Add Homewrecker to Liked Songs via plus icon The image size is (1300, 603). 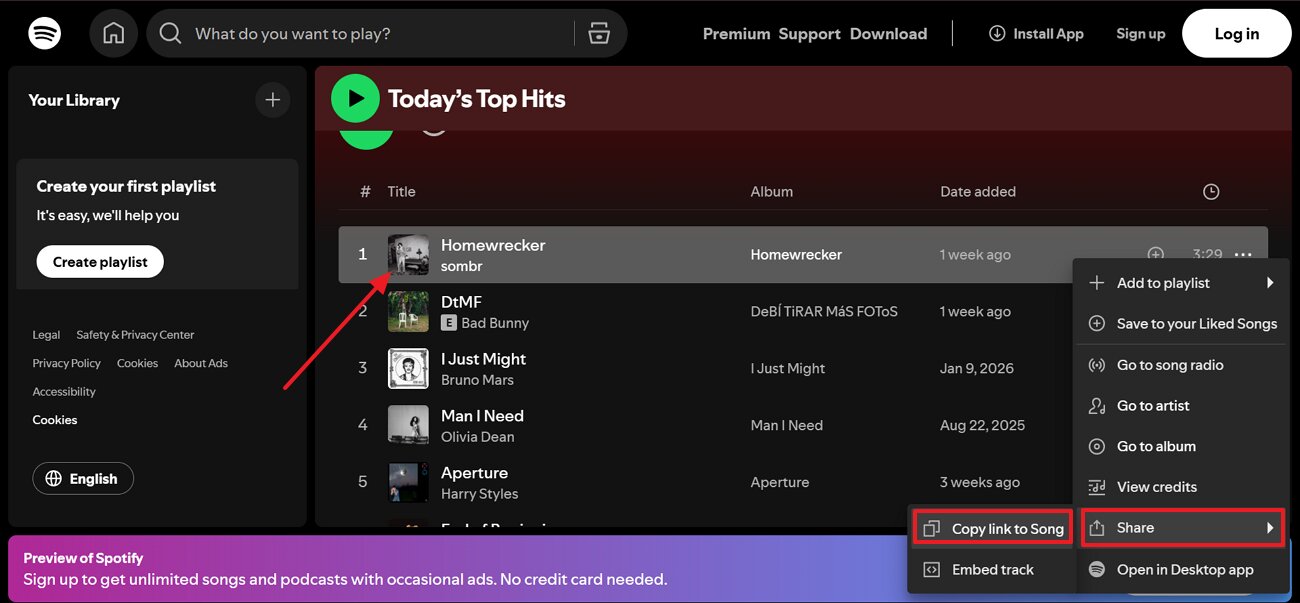(1156, 254)
